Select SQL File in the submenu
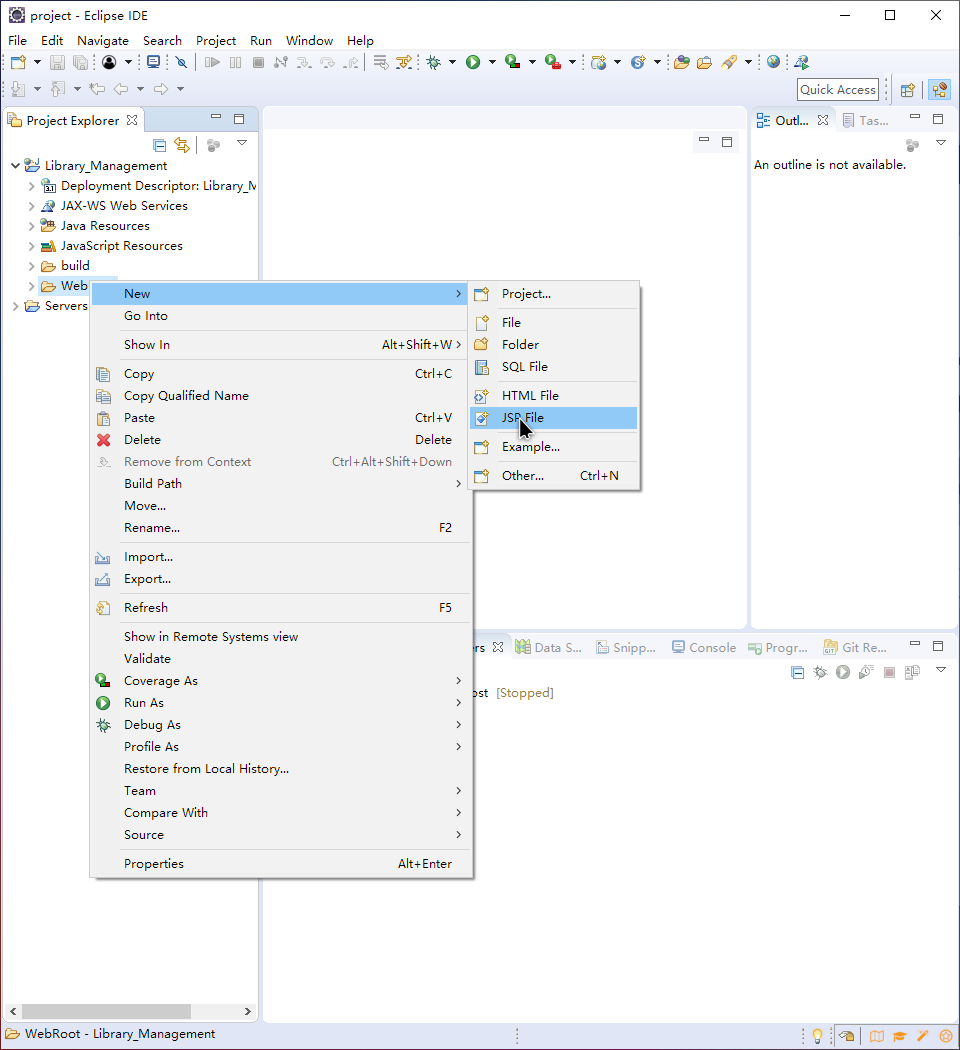The height and width of the screenshot is (1050, 960). click(554, 367)
